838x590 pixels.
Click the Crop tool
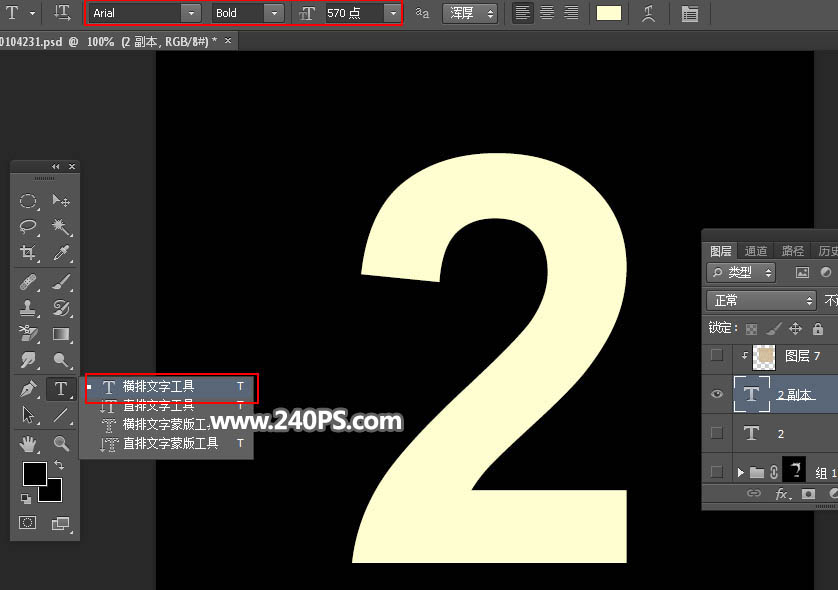pyautogui.click(x=29, y=253)
